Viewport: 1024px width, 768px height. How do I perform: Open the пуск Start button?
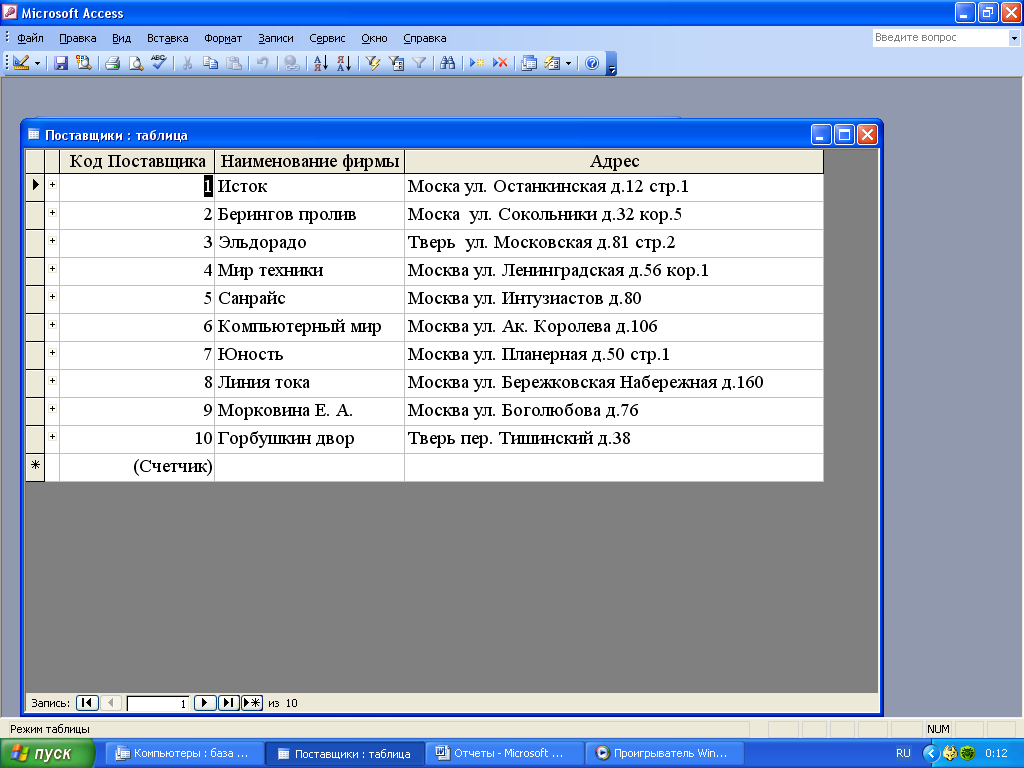point(47,754)
